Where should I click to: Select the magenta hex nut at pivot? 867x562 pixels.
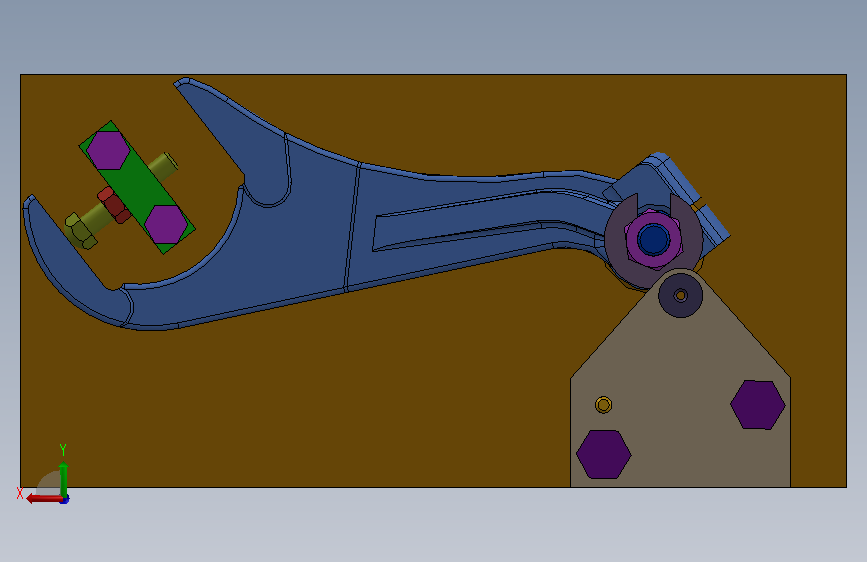[x=652, y=239]
